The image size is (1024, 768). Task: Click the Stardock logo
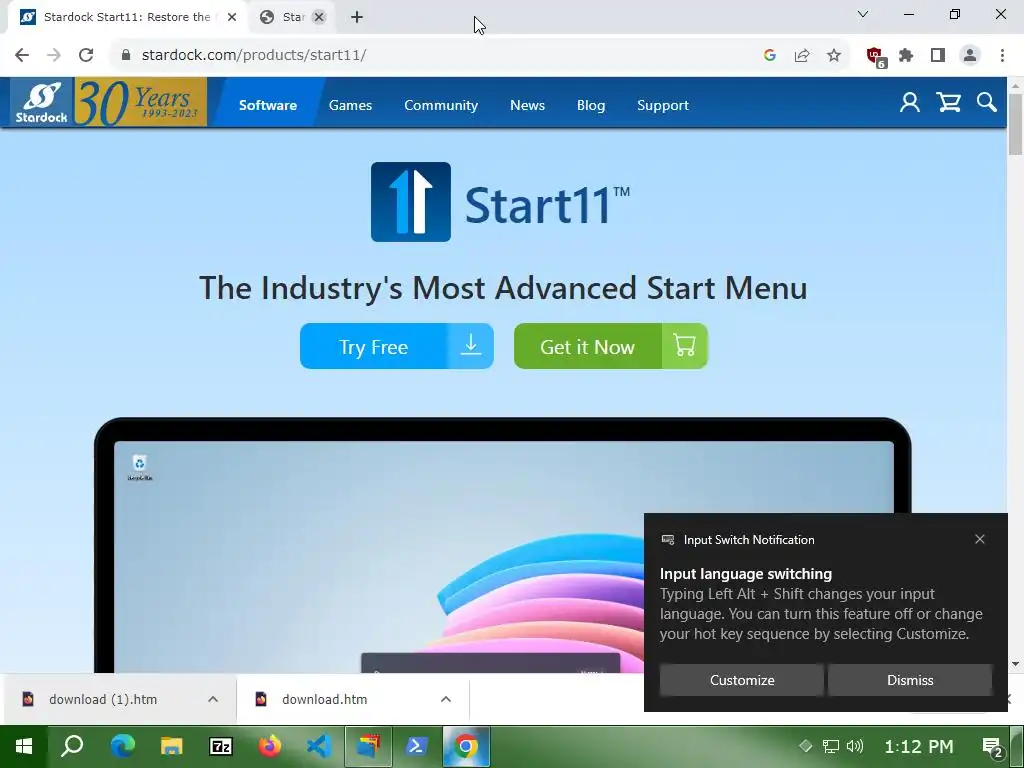(x=42, y=102)
